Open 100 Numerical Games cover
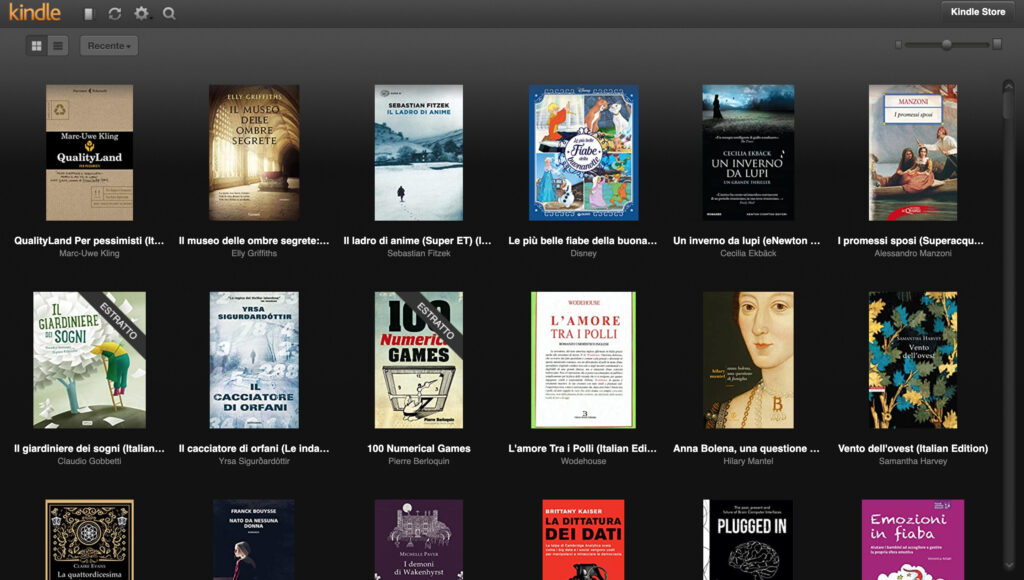The height and width of the screenshot is (580, 1024). [x=419, y=360]
